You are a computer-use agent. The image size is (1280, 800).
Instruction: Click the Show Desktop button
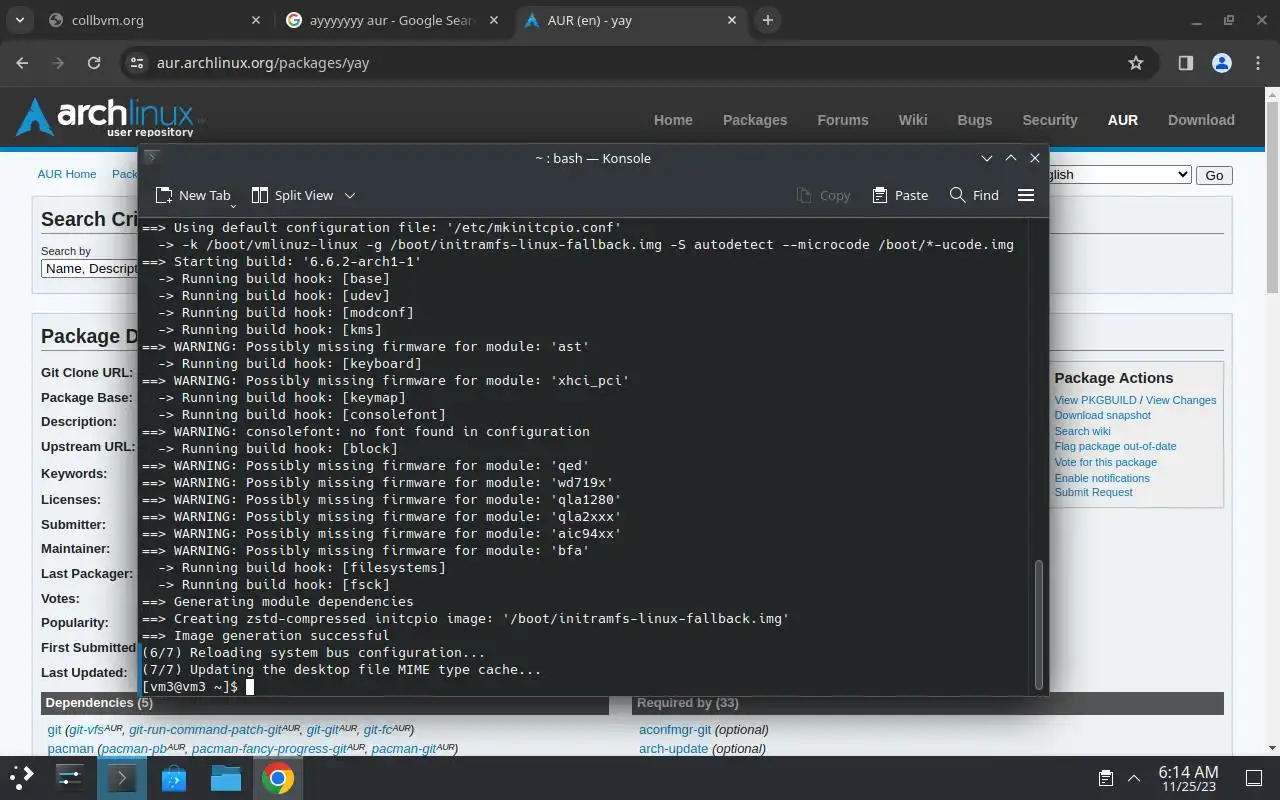click(1254, 778)
